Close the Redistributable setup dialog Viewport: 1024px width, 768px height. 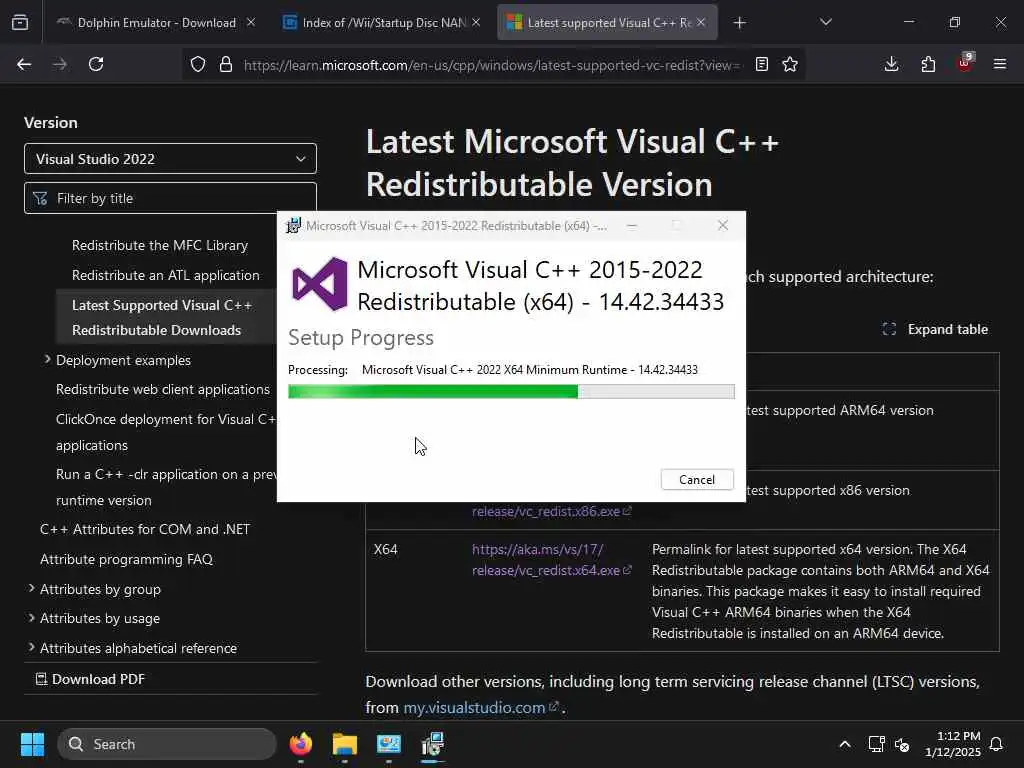tap(722, 225)
